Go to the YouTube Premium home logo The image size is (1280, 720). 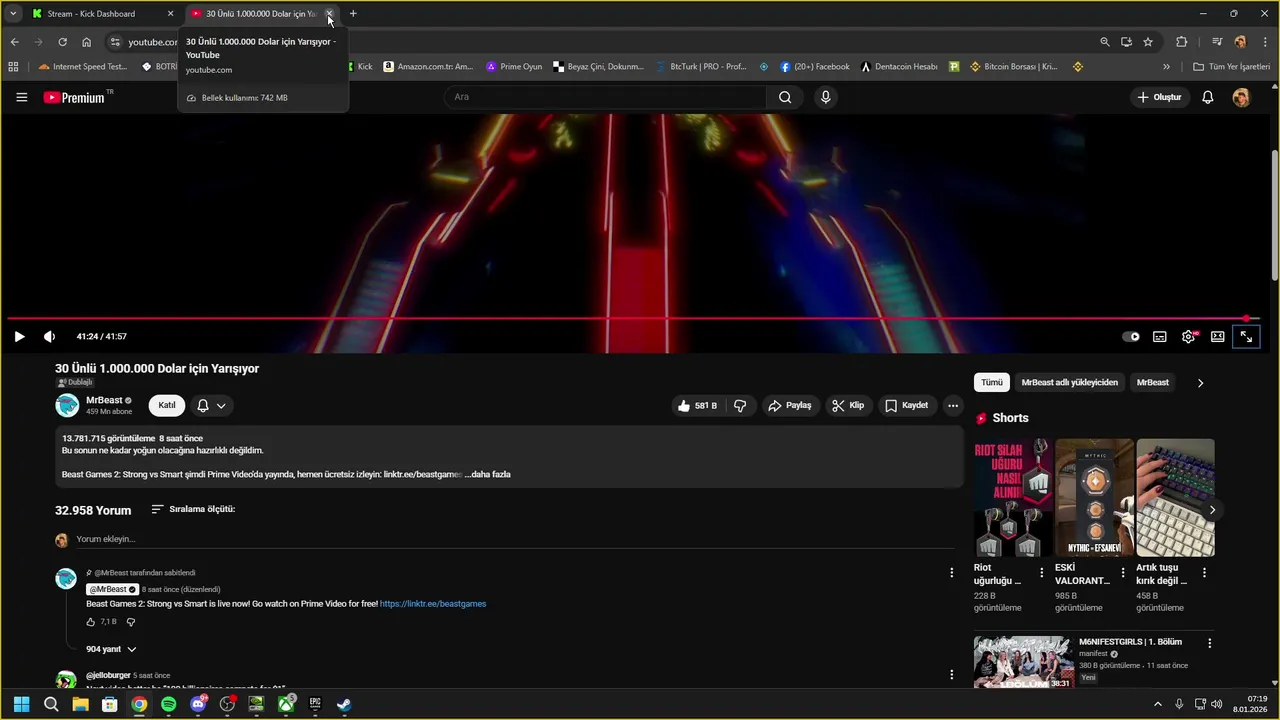pos(75,97)
